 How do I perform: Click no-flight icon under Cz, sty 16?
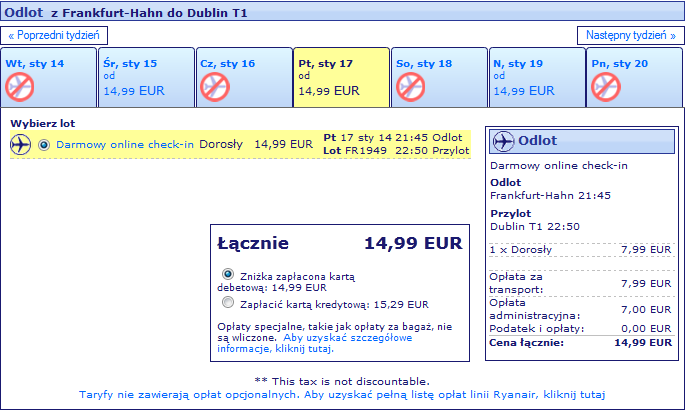coord(215,87)
